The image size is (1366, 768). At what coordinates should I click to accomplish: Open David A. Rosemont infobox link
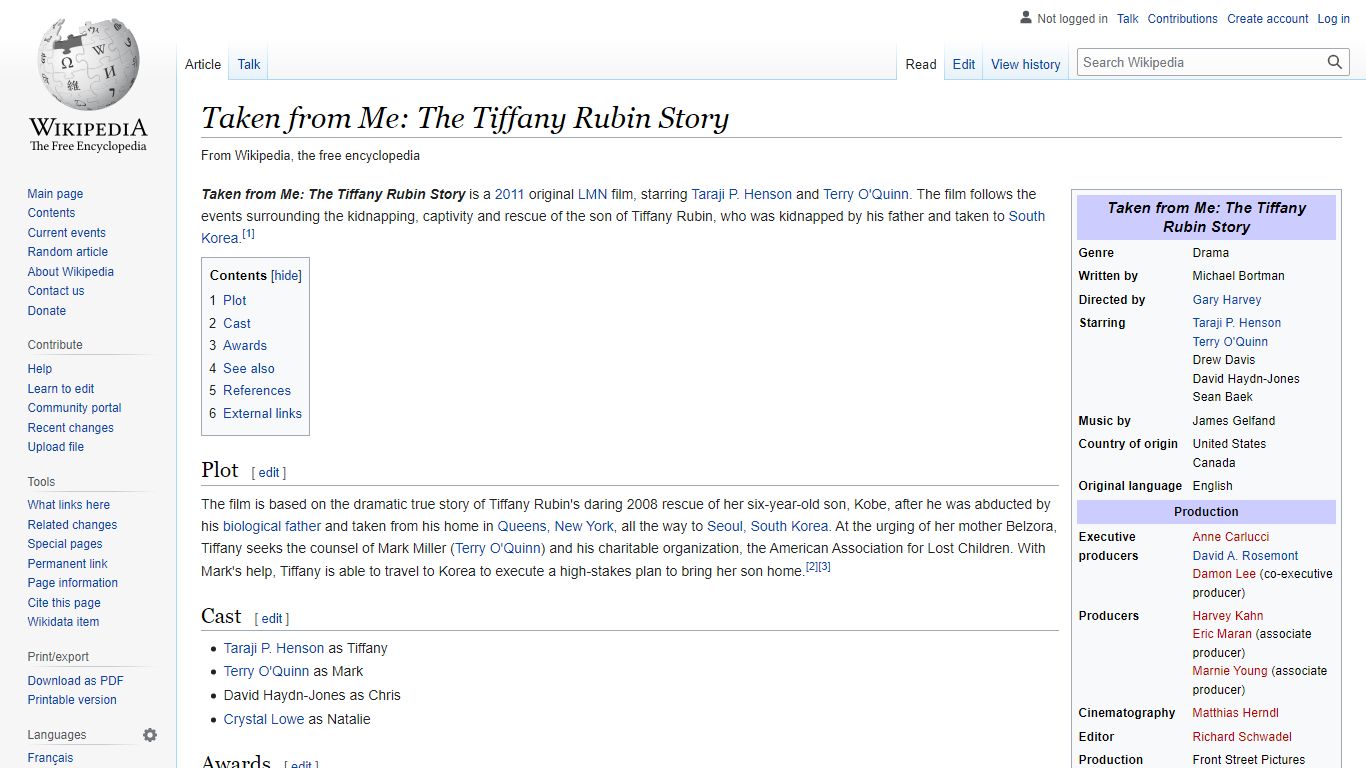click(1245, 556)
